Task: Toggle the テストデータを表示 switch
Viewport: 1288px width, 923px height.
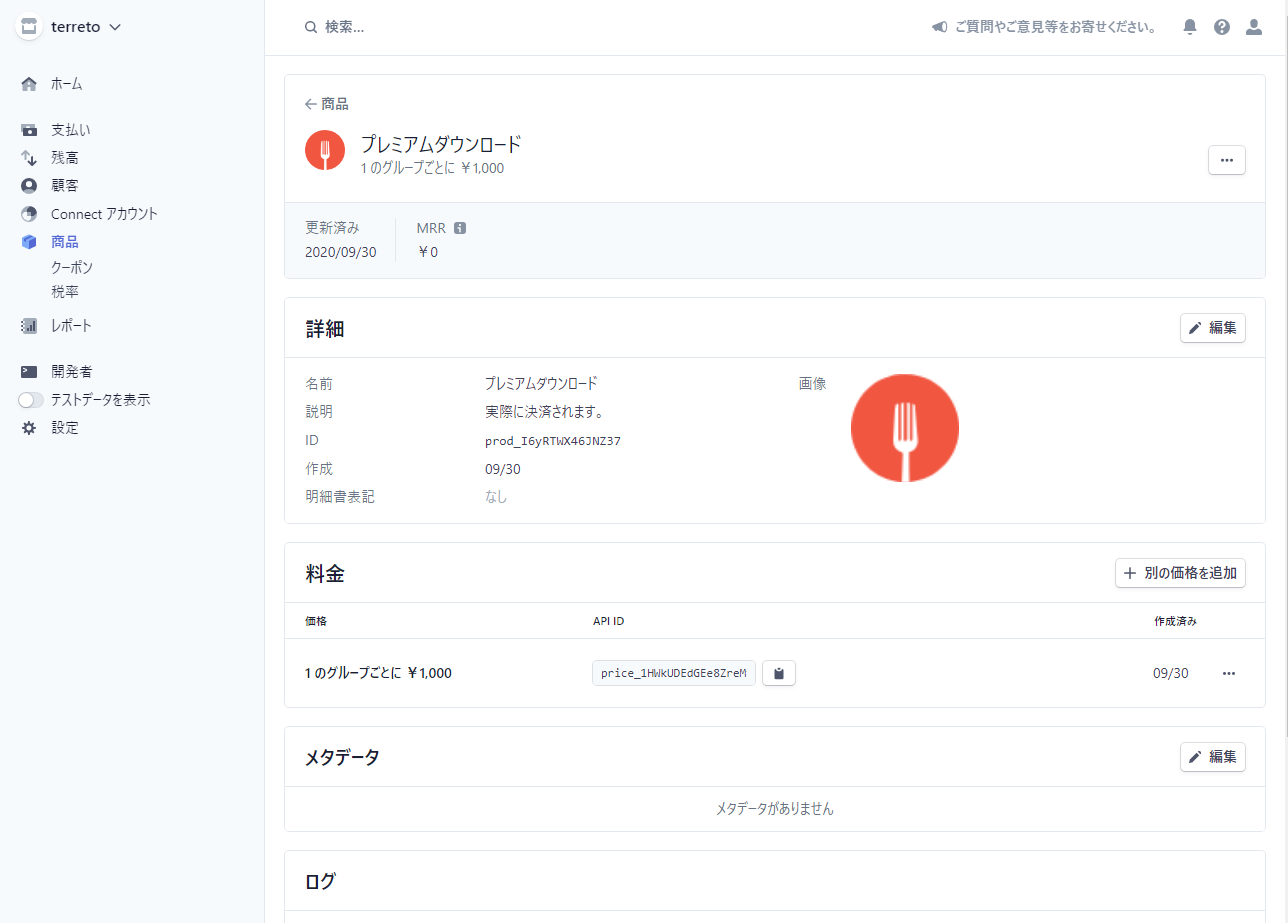Action: 32,400
